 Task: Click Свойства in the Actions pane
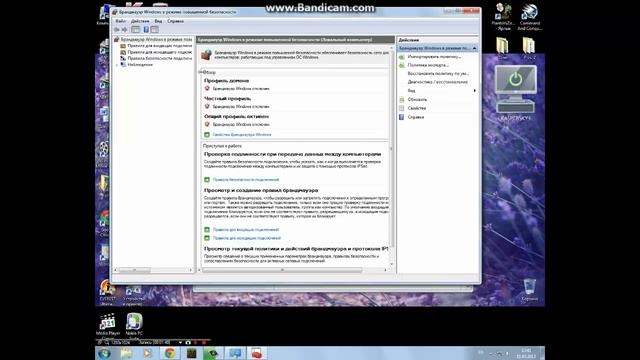point(417,108)
